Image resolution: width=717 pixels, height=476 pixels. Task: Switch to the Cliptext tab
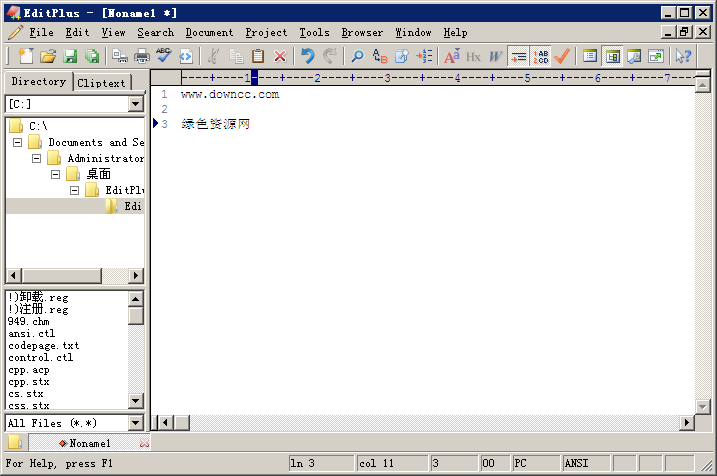coord(102,83)
